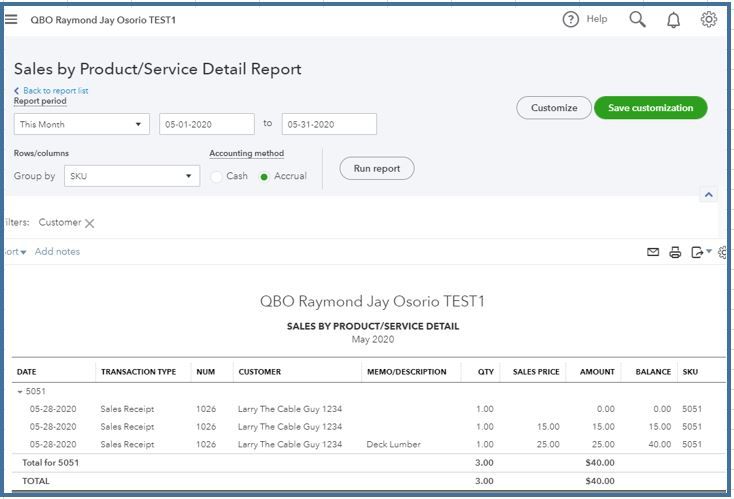Viewport: 734px width, 499px height.
Task: Print the report using printer icon
Action: pos(675,253)
